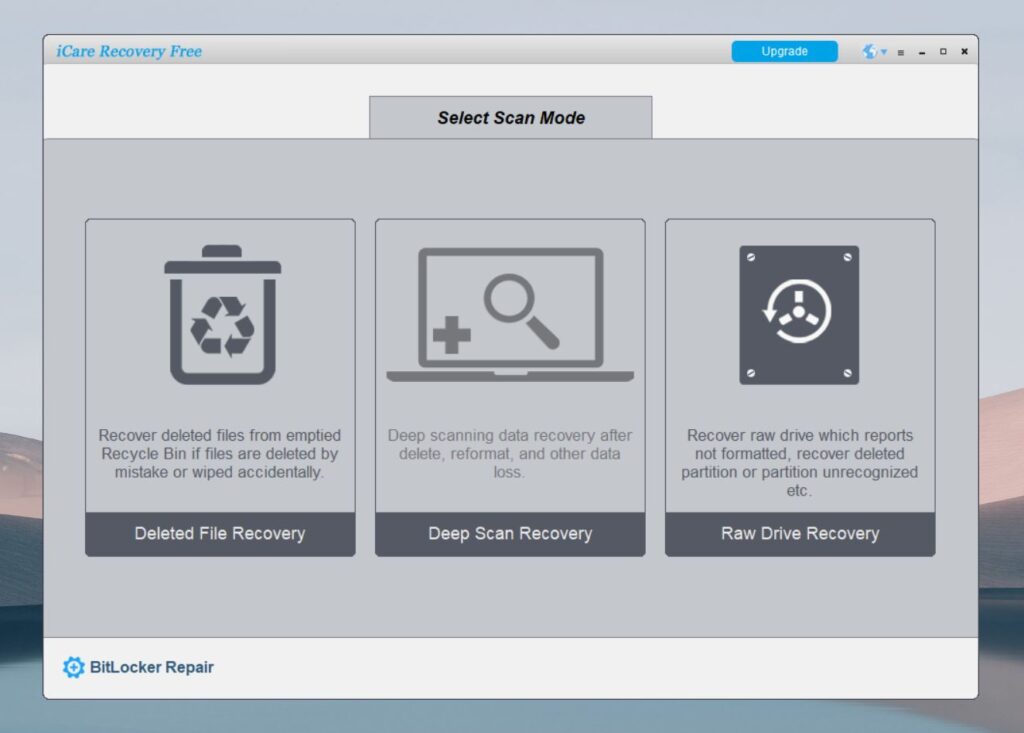Open Deleted File Recovery mode

click(220, 533)
